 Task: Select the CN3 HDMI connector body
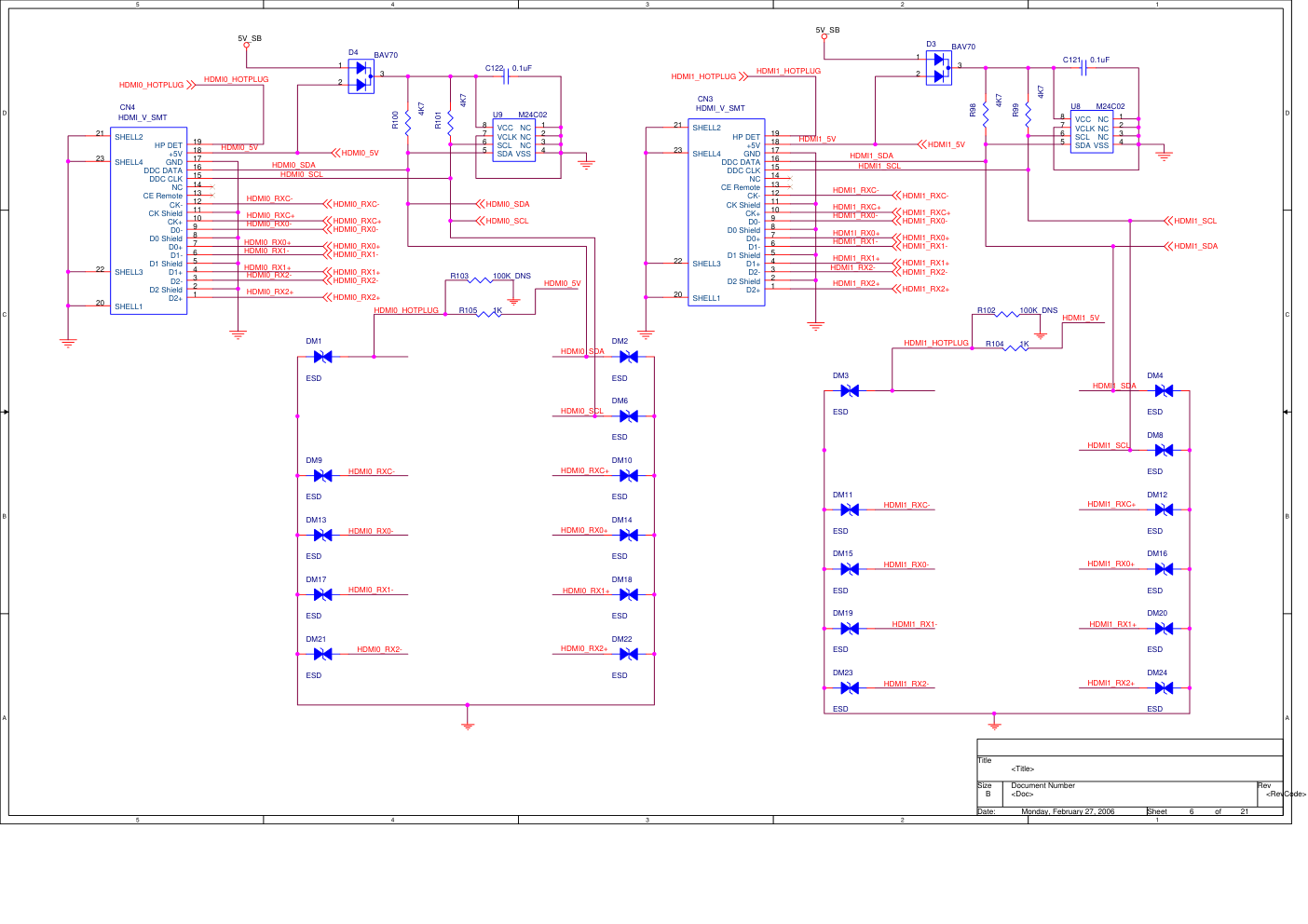727,212
